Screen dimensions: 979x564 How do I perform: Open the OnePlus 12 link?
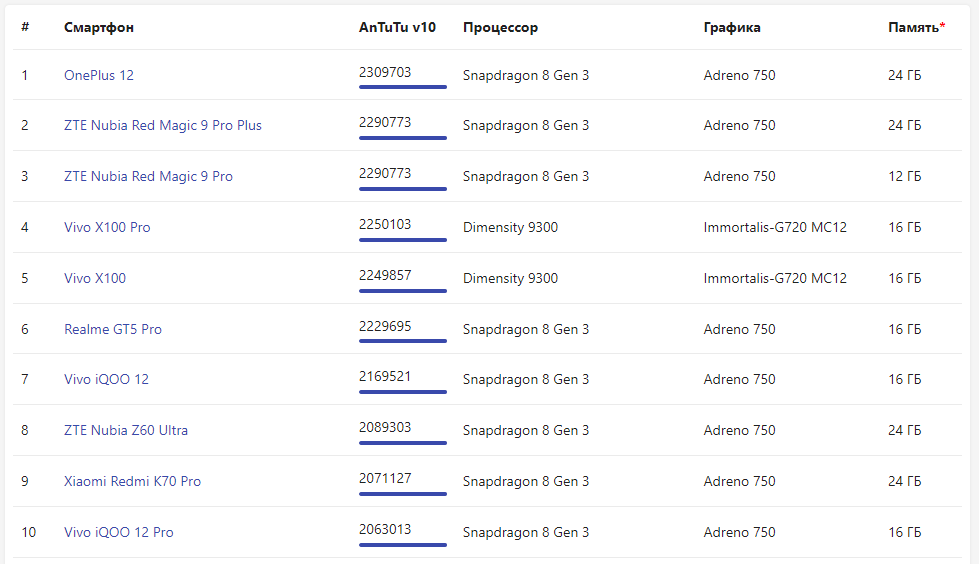coord(99,75)
